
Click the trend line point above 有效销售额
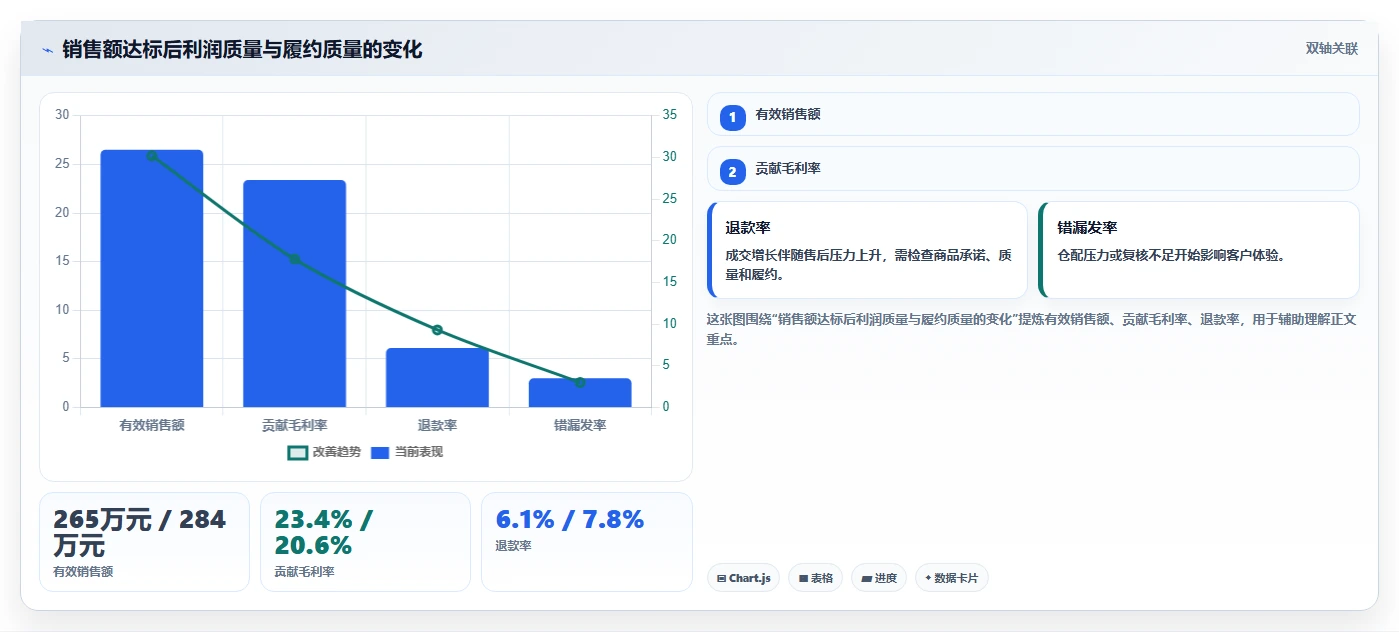(152, 156)
